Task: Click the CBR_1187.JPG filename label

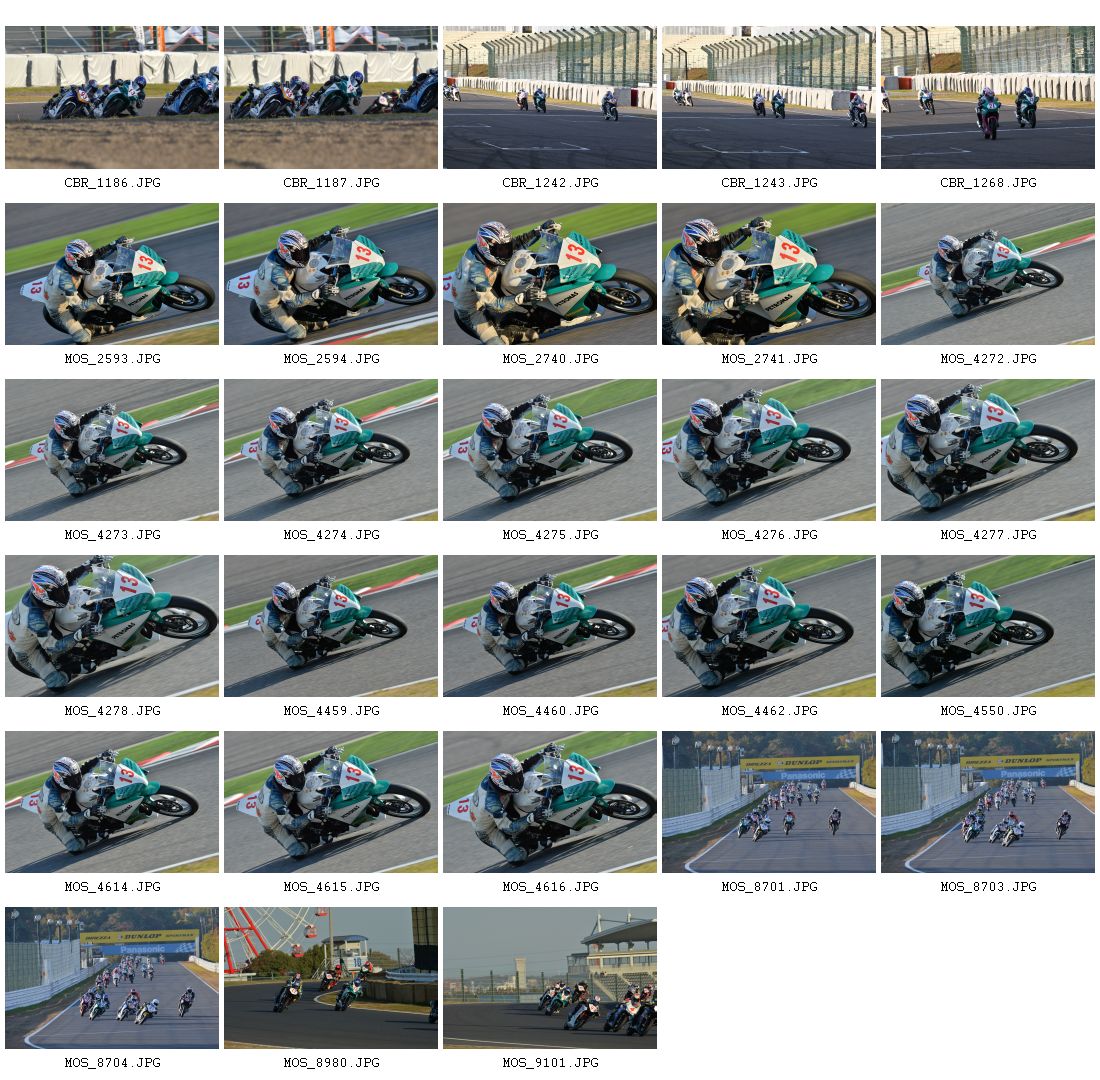Action: click(x=331, y=182)
